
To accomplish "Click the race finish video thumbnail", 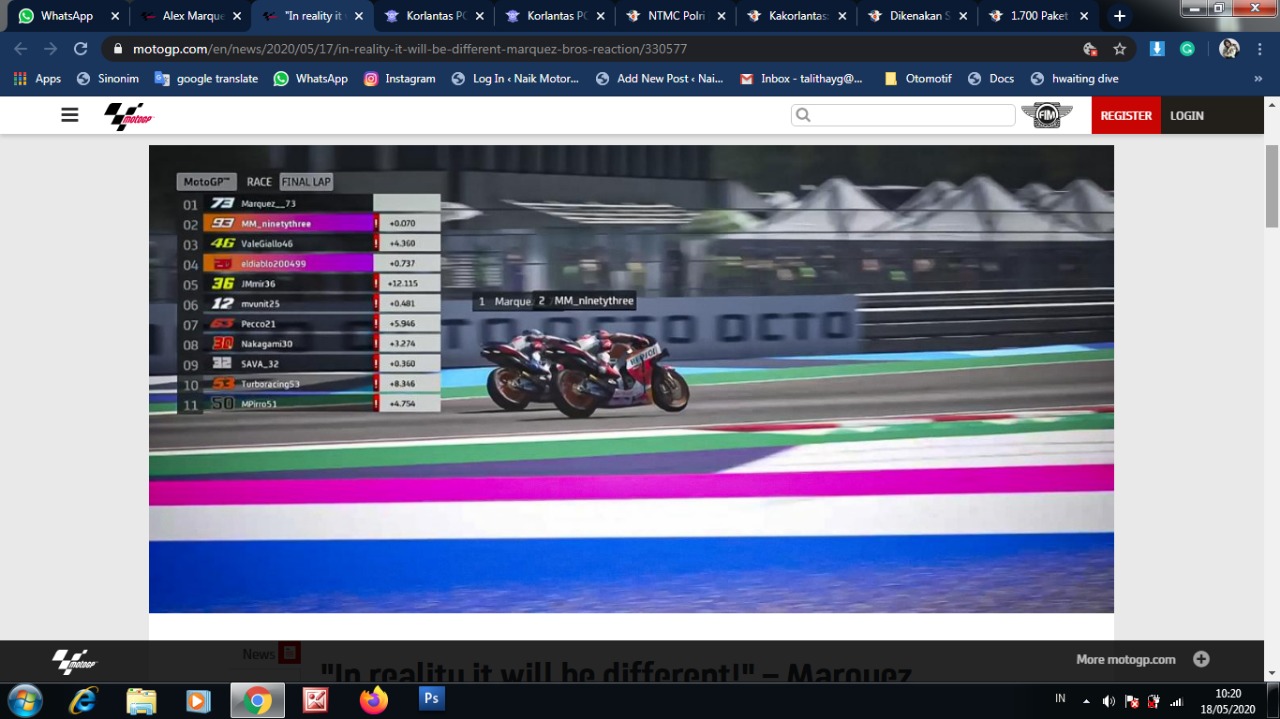I will (631, 378).
